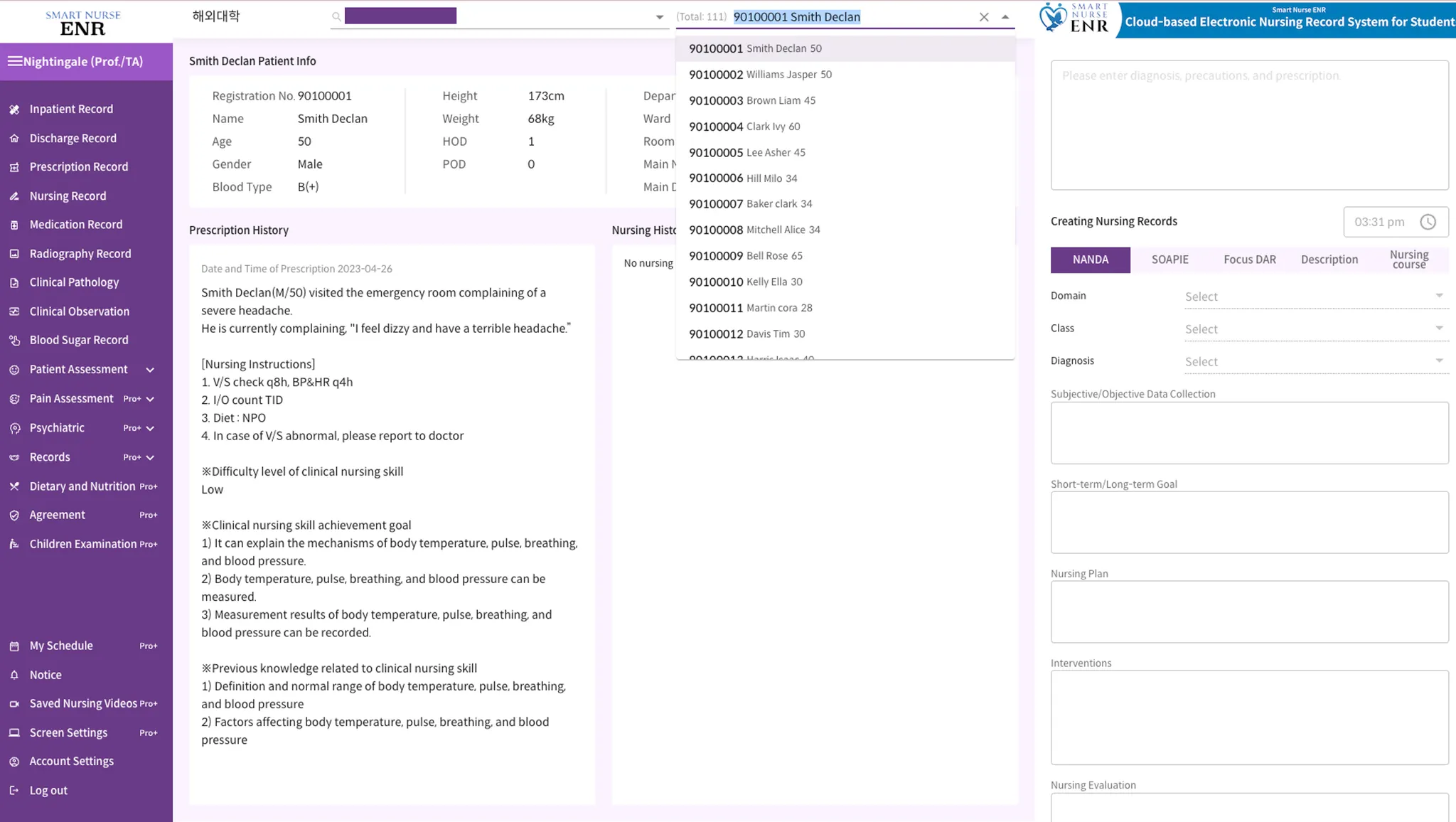Image resolution: width=1456 pixels, height=822 pixels.
Task: Collapse the patient list dropdown arrow
Action: pos(1005,17)
